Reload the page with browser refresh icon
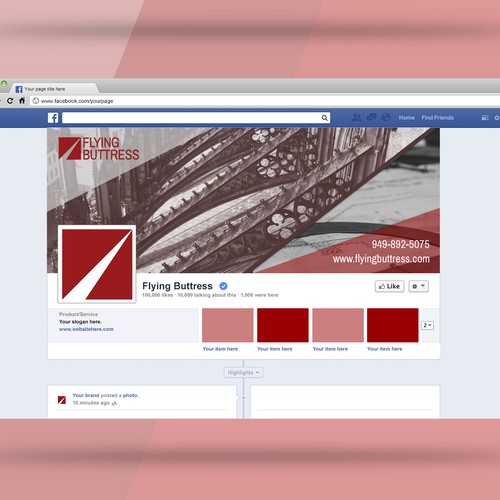The image size is (500, 500). [x=10, y=101]
